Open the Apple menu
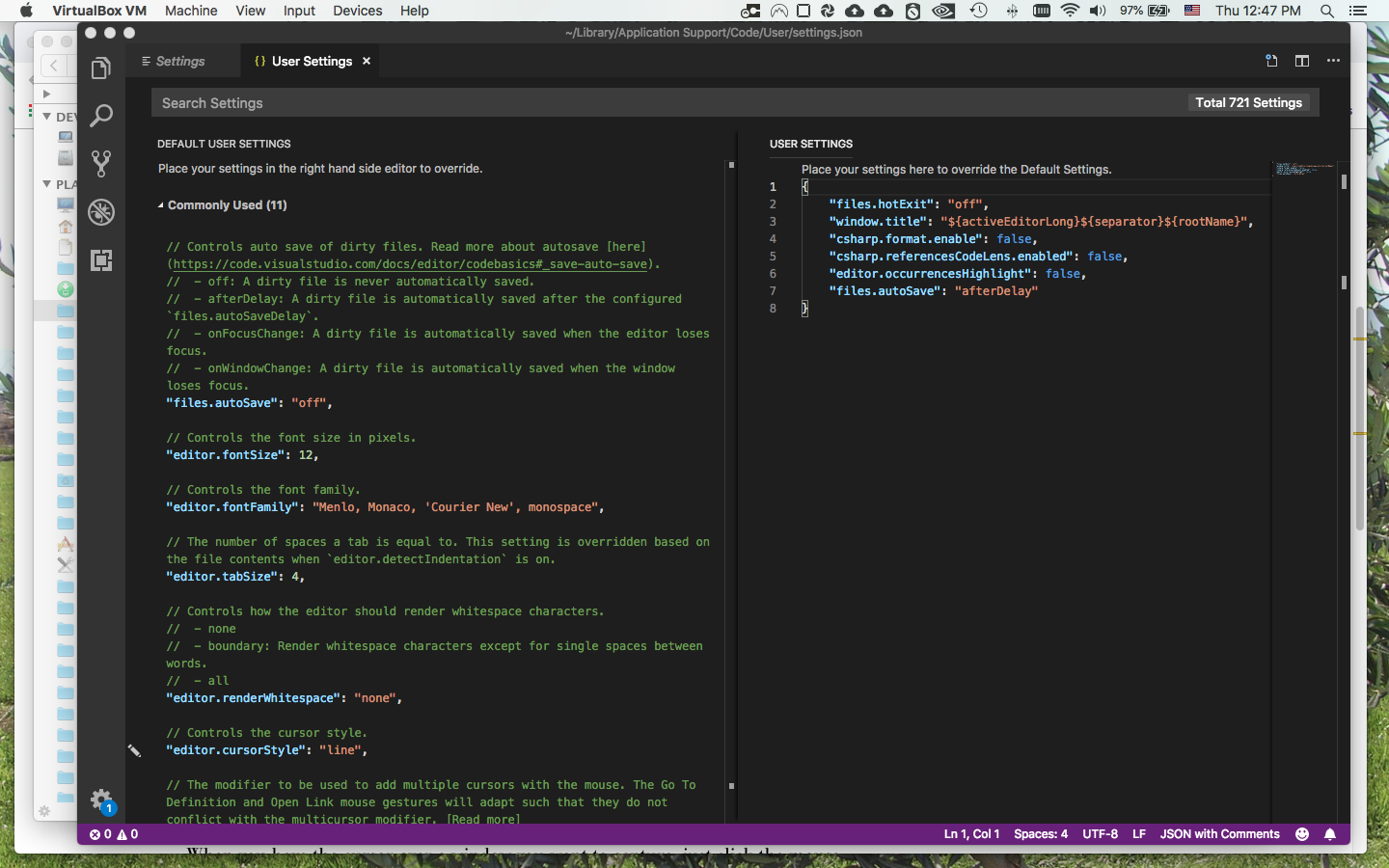Viewport: 1389px width, 868px height. point(26,11)
